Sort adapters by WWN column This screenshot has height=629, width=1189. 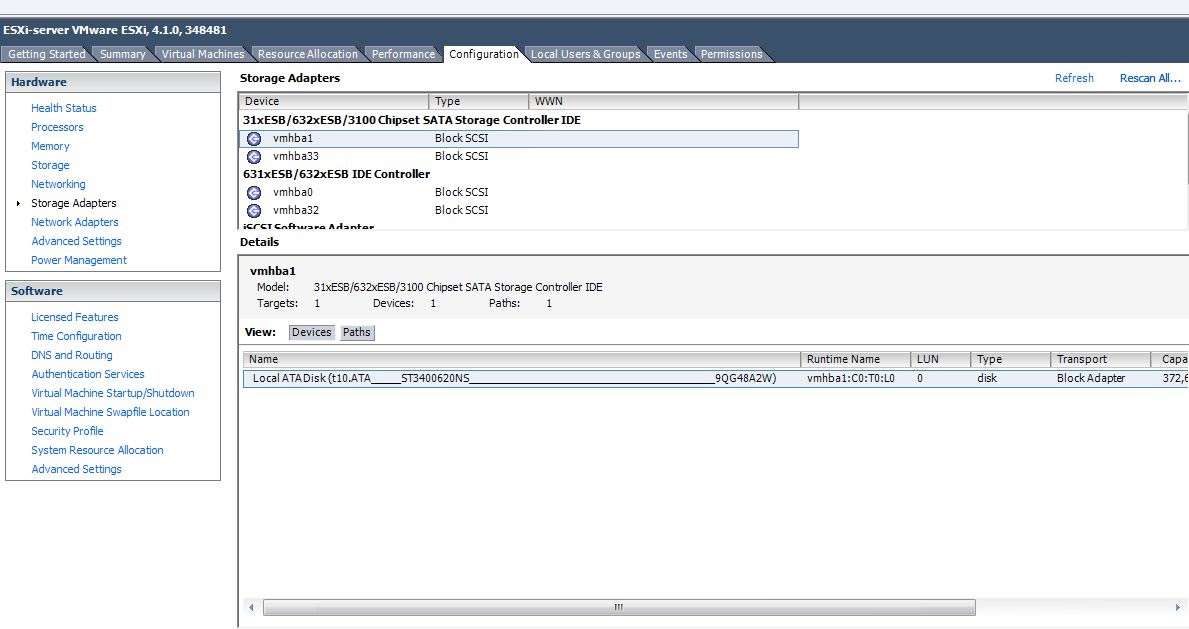[x=664, y=102]
